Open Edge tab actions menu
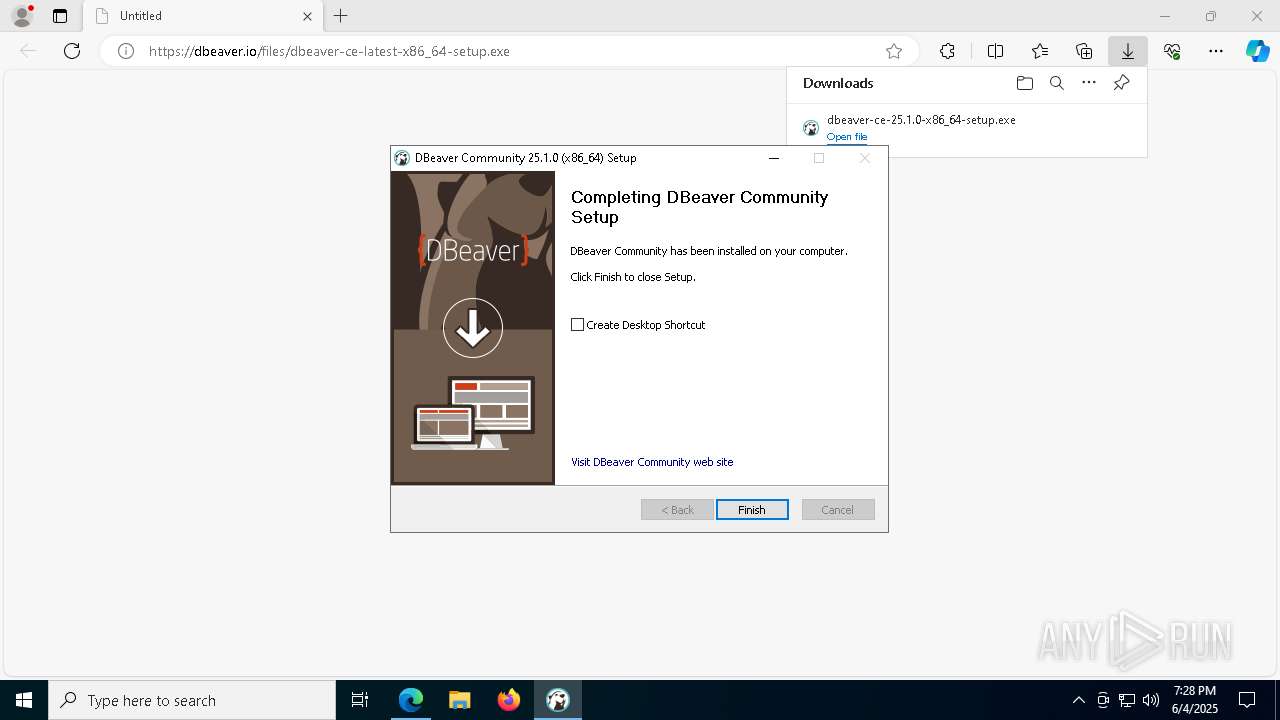 pos(60,16)
